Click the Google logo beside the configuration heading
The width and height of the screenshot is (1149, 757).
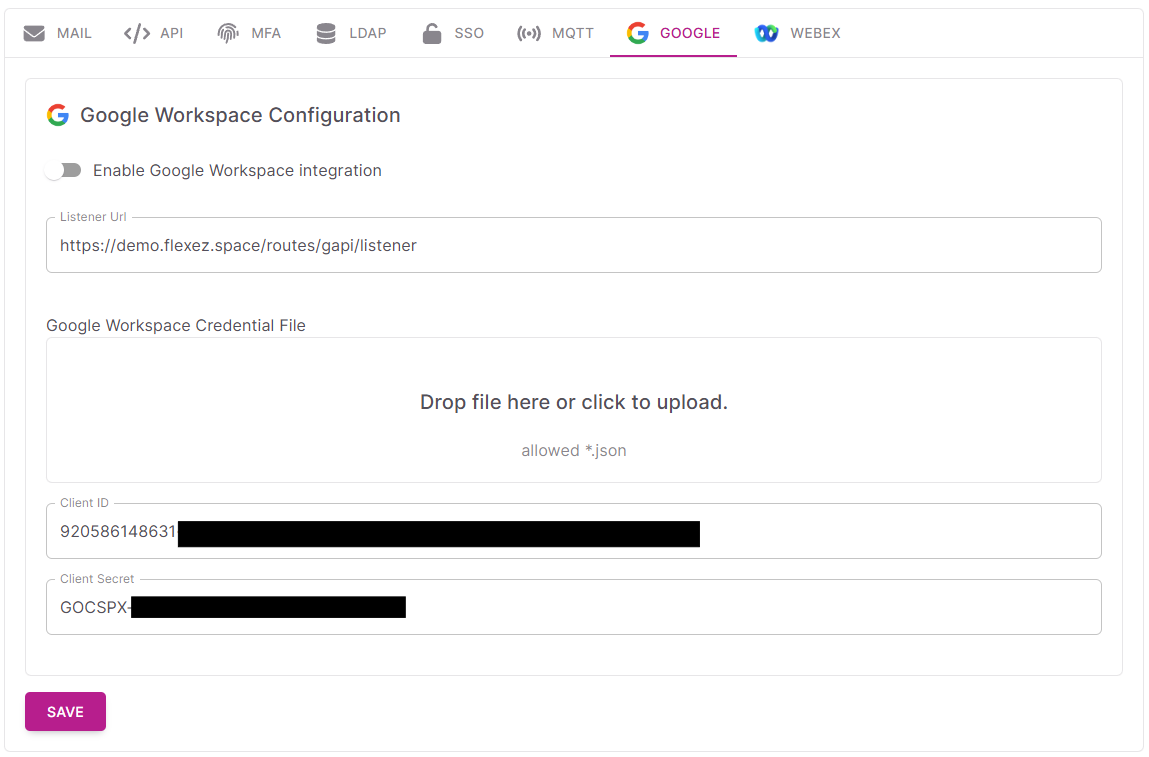point(58,115)
